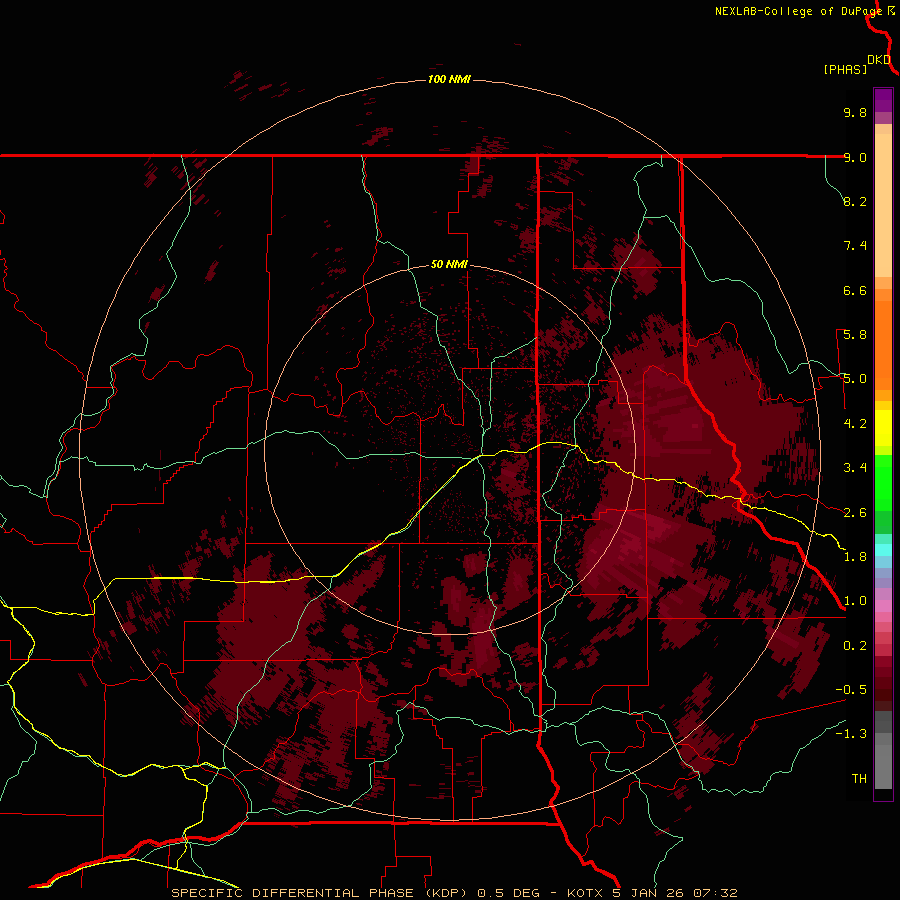Click the 2.6 legend value

[855, 513]
